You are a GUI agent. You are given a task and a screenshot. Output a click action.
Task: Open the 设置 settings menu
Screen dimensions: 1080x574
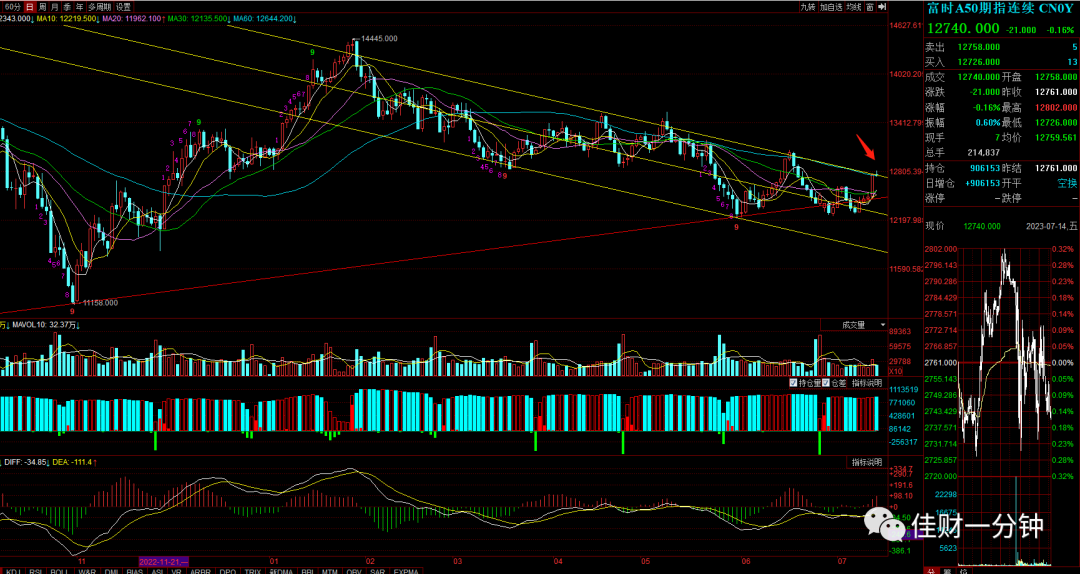click(123, 7)
